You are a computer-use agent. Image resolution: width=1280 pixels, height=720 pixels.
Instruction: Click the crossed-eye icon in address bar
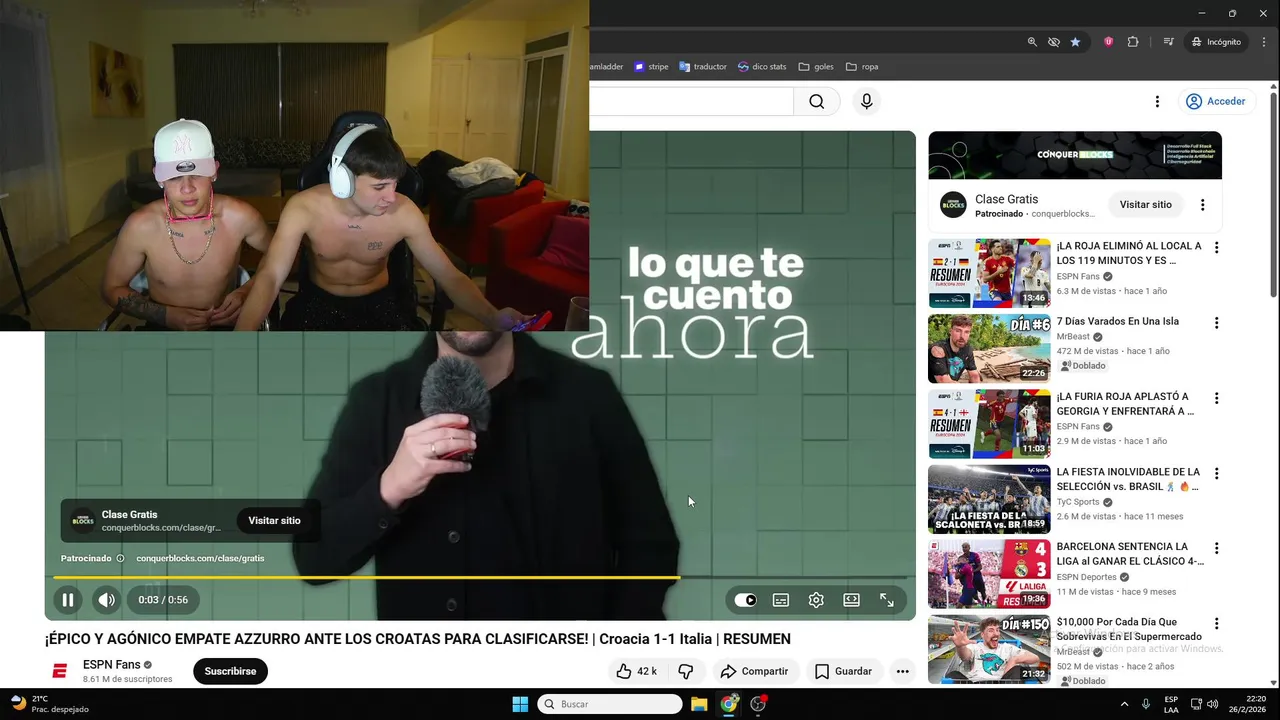tap(1054, 42)
